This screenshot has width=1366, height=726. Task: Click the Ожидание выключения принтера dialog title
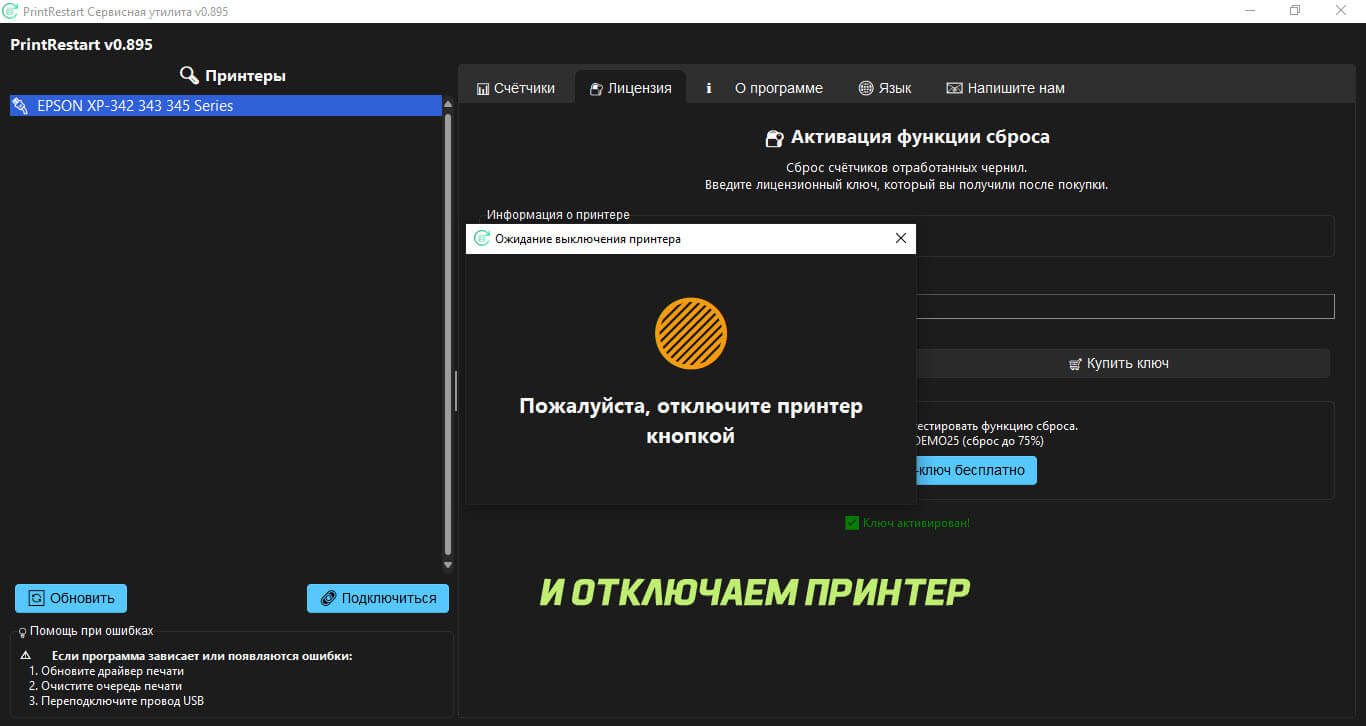coord(588,239)
